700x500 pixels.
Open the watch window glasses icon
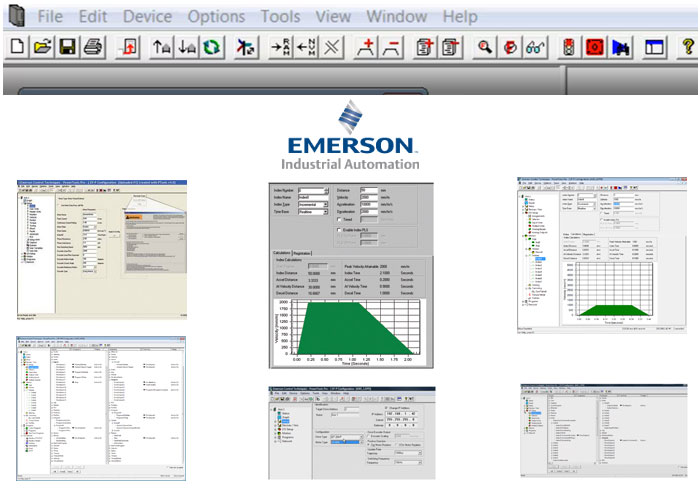tap(535, 47)
